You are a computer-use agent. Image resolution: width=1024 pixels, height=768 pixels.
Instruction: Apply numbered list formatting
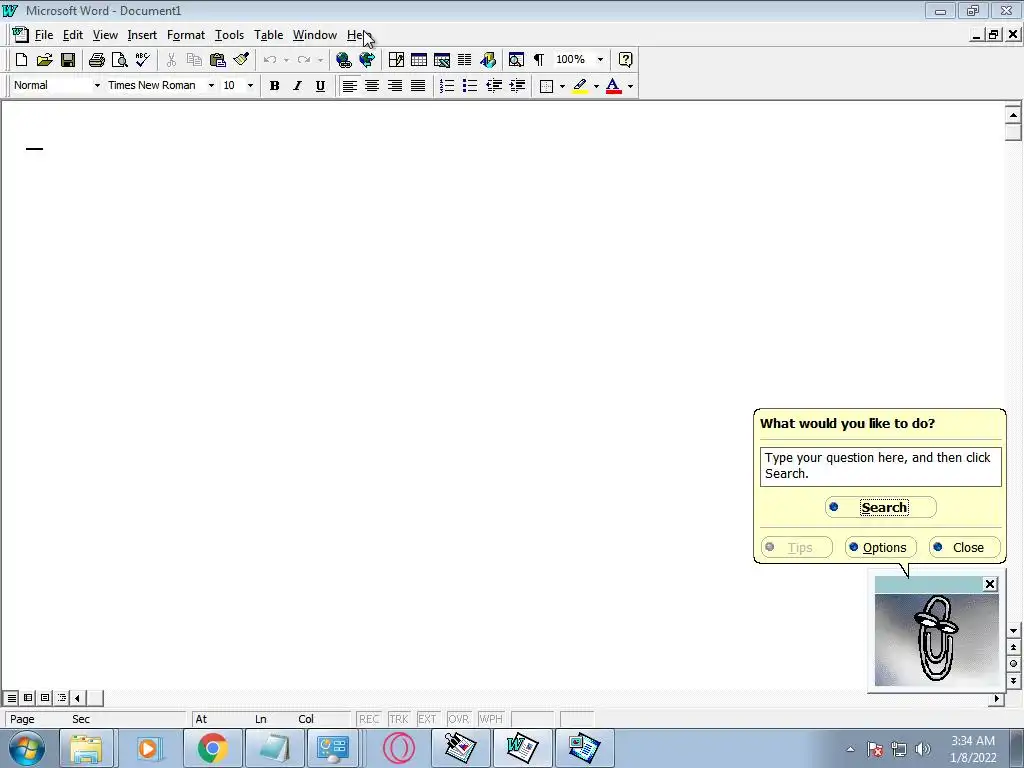[447, 86]
